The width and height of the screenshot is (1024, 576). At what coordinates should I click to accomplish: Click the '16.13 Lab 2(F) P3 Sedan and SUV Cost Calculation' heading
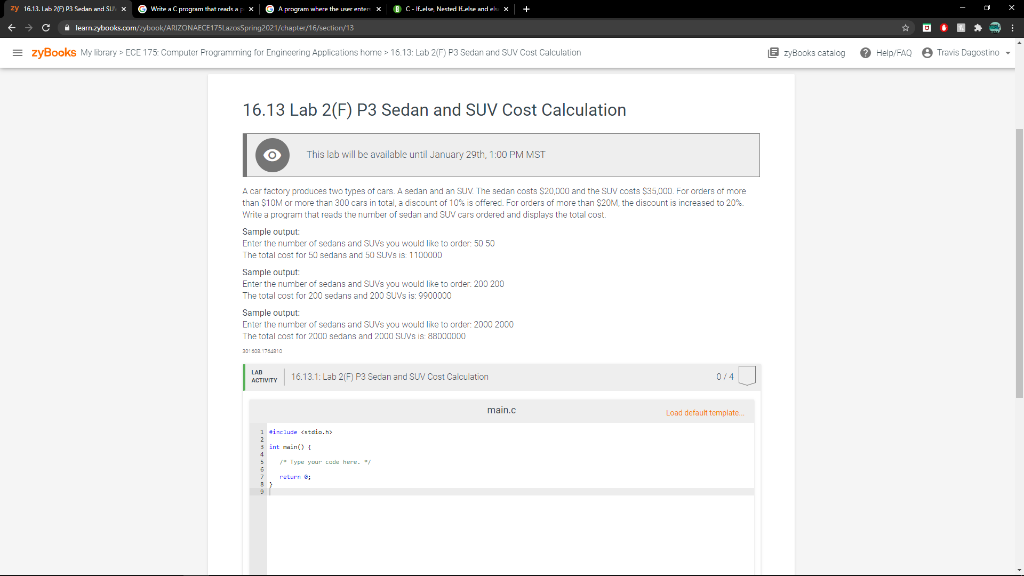click(434, 110)
